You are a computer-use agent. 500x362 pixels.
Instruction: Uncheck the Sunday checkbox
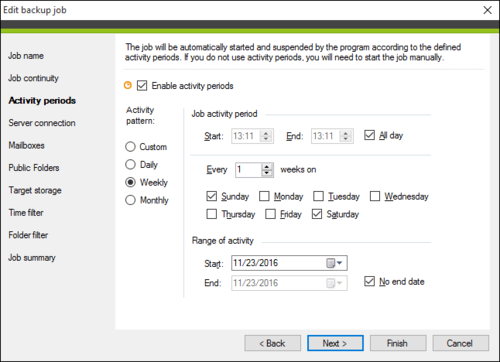(212, 196)
